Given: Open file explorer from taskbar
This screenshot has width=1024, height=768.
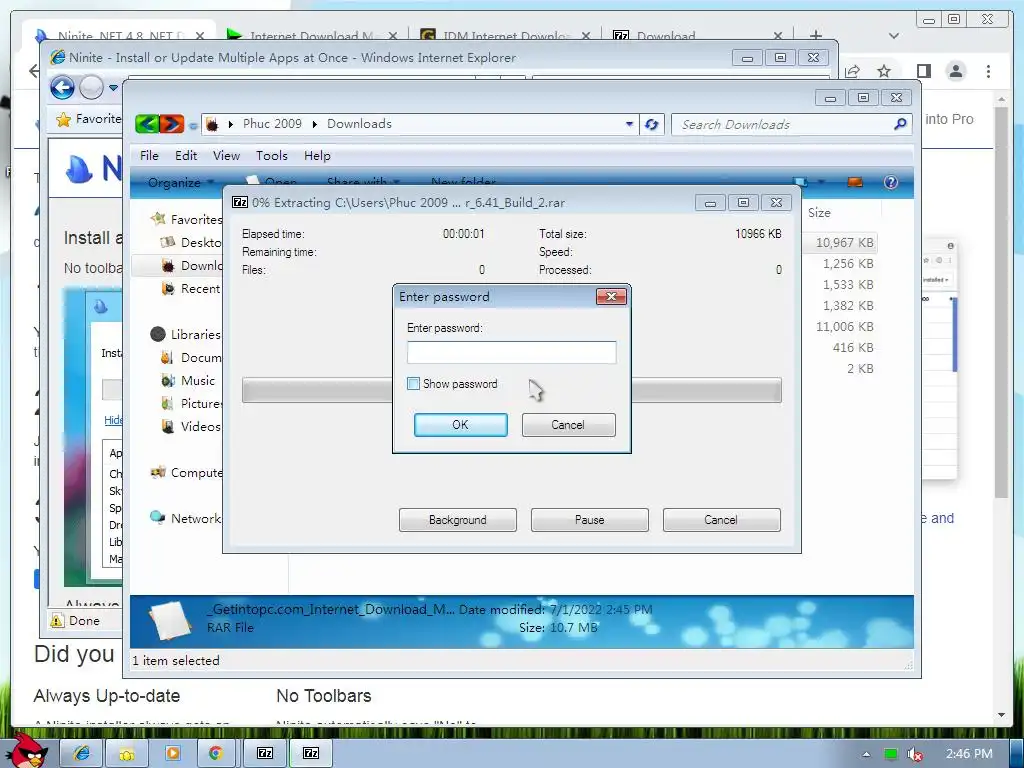Looking at the screenshot, I should tap(127, 753).
